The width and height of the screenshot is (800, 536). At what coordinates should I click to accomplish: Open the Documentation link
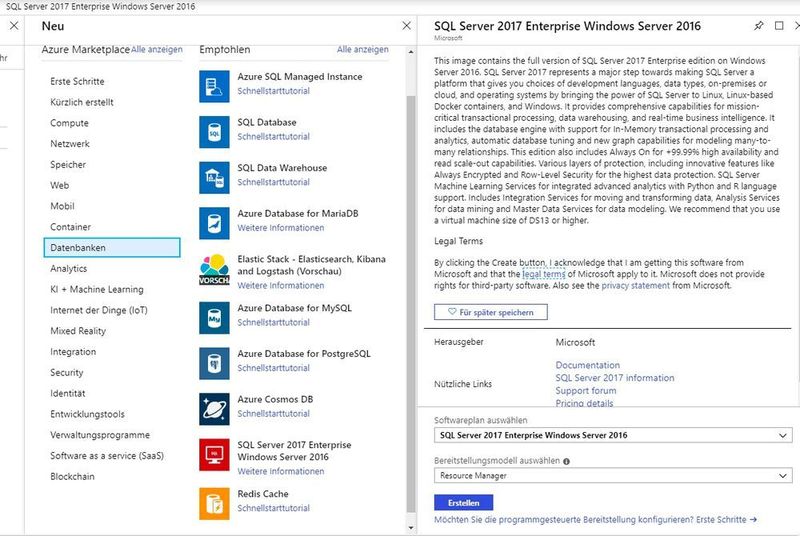pyautogui.click(x=588, y=365)
